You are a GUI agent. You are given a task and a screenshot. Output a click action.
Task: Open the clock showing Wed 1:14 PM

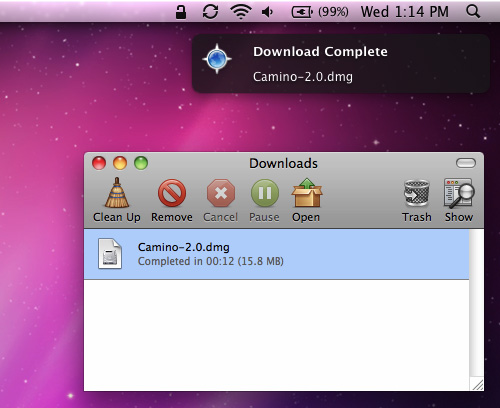pos(405,12)
